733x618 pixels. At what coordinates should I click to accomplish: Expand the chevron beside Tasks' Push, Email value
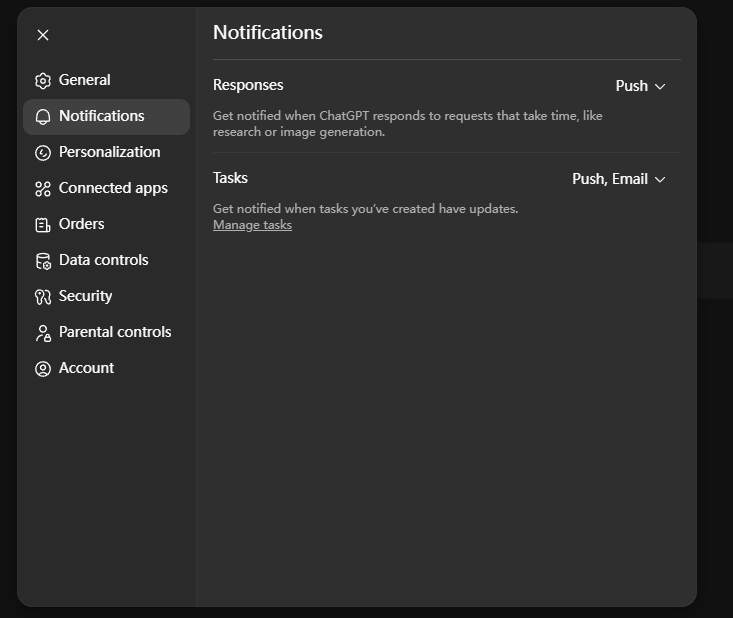(660, 180)
